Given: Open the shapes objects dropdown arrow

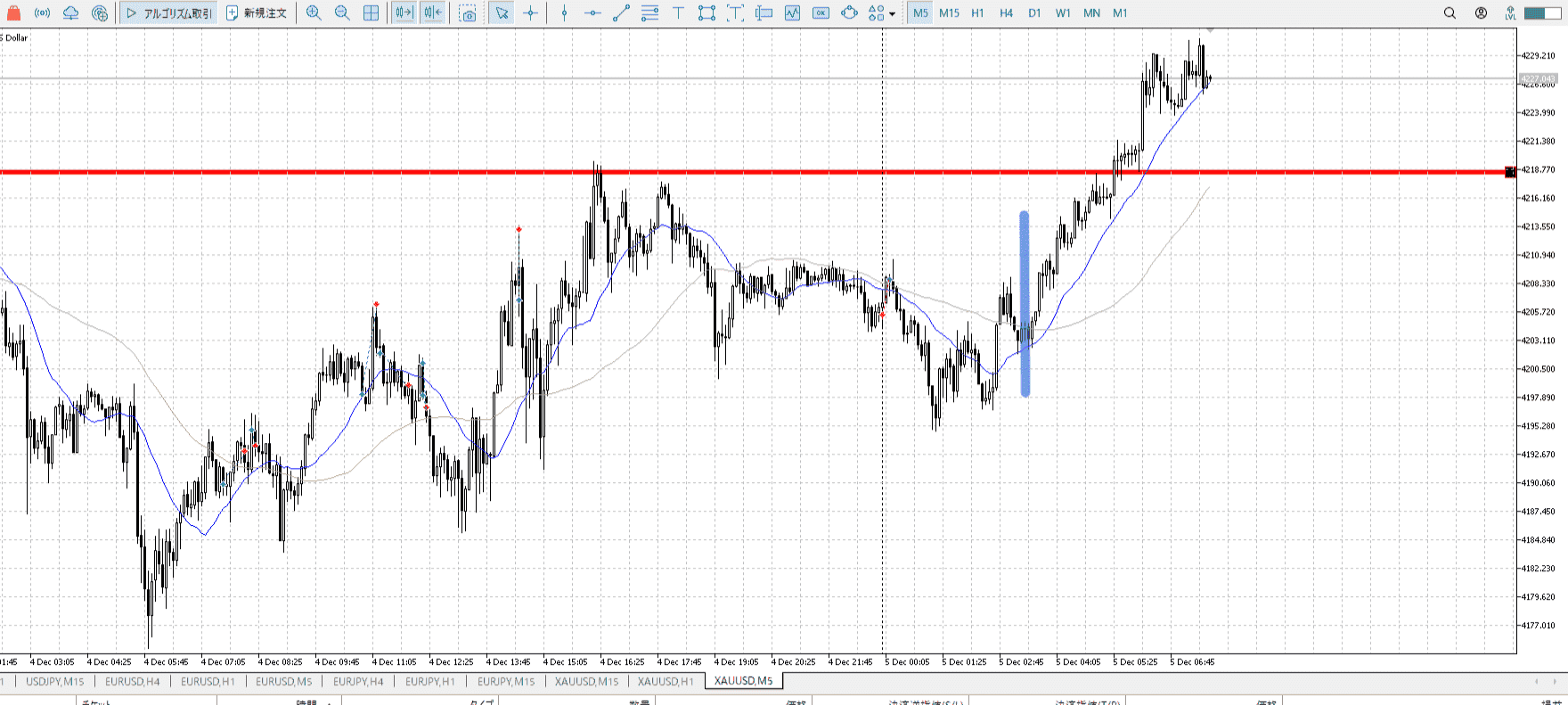Looking at the screenshot, I should click(x=892, y=14).
